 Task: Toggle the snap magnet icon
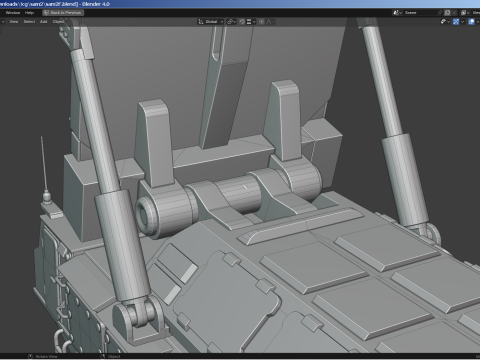[242, 22]
